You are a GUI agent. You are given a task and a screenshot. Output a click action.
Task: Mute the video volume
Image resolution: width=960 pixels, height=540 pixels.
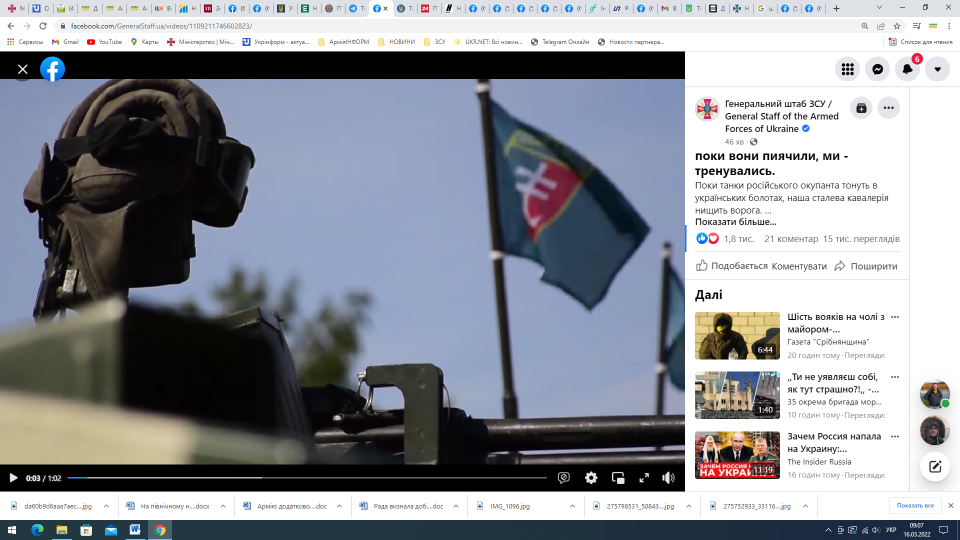(x=668, y=478)
